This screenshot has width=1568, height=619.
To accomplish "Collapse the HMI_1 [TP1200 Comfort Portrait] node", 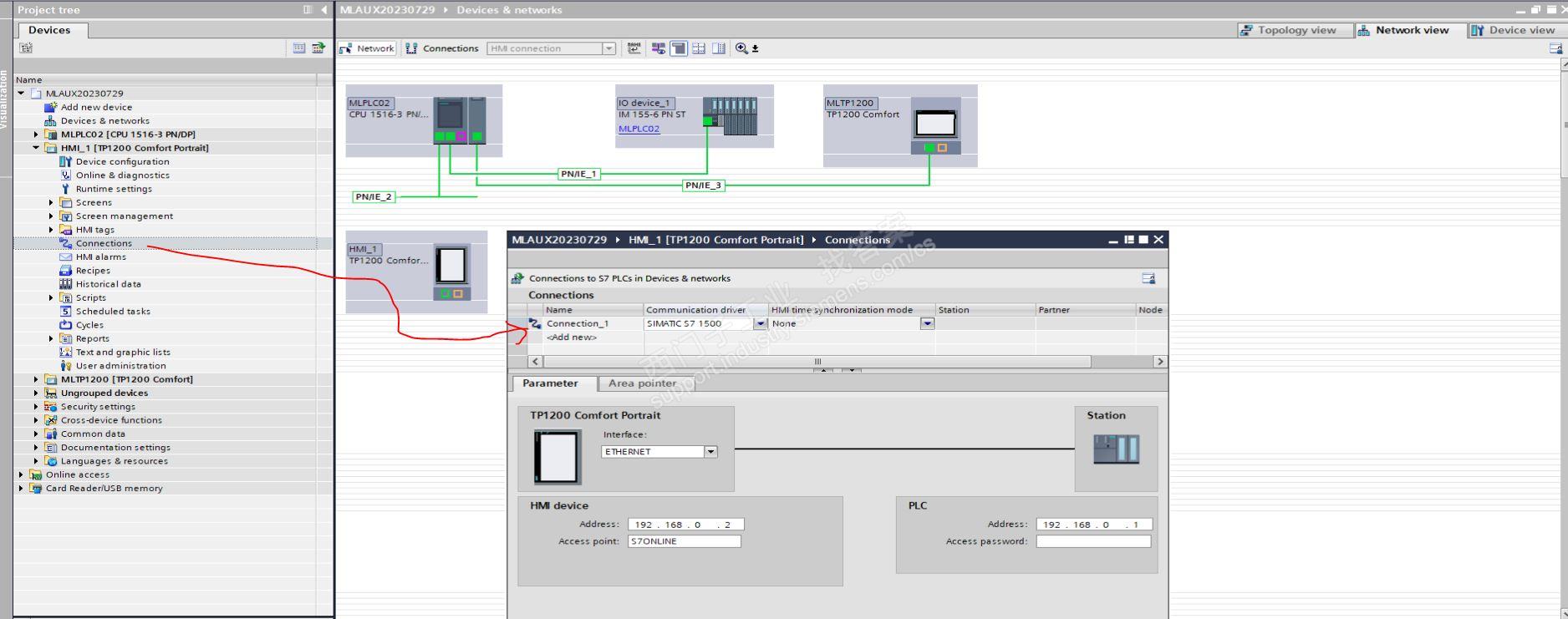I will coord(36,148).
